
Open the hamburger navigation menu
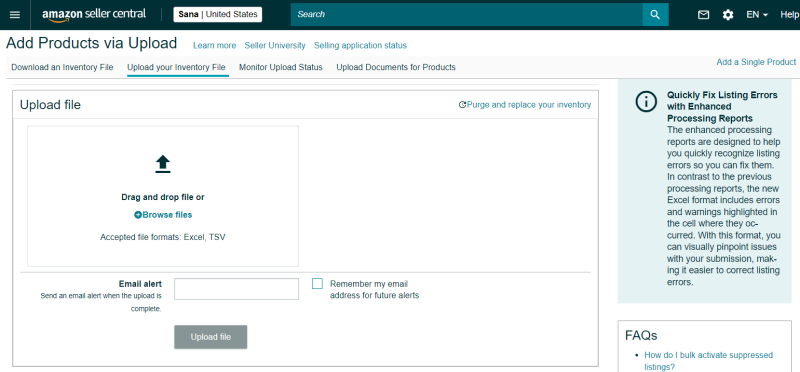click(15, 15)
